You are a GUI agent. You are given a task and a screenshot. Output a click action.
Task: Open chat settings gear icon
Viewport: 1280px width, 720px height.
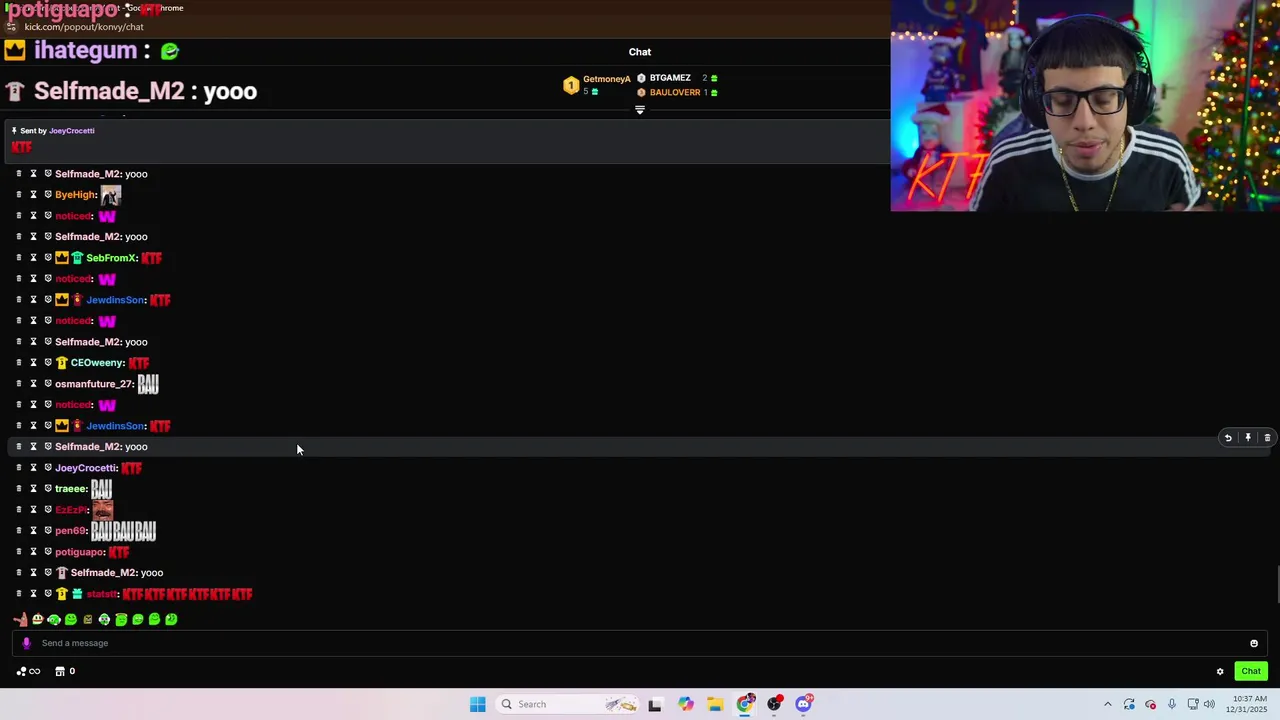[1220, 672]
